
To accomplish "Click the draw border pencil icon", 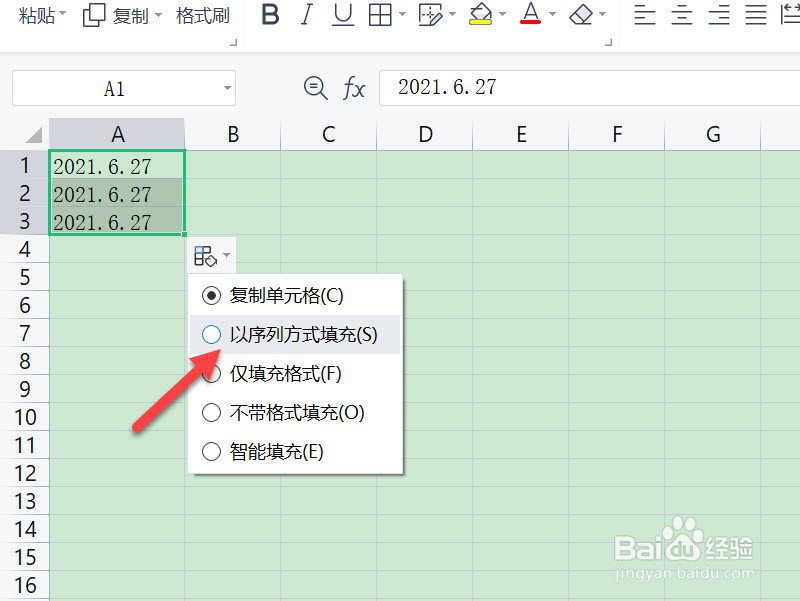I will coord(431,15).
